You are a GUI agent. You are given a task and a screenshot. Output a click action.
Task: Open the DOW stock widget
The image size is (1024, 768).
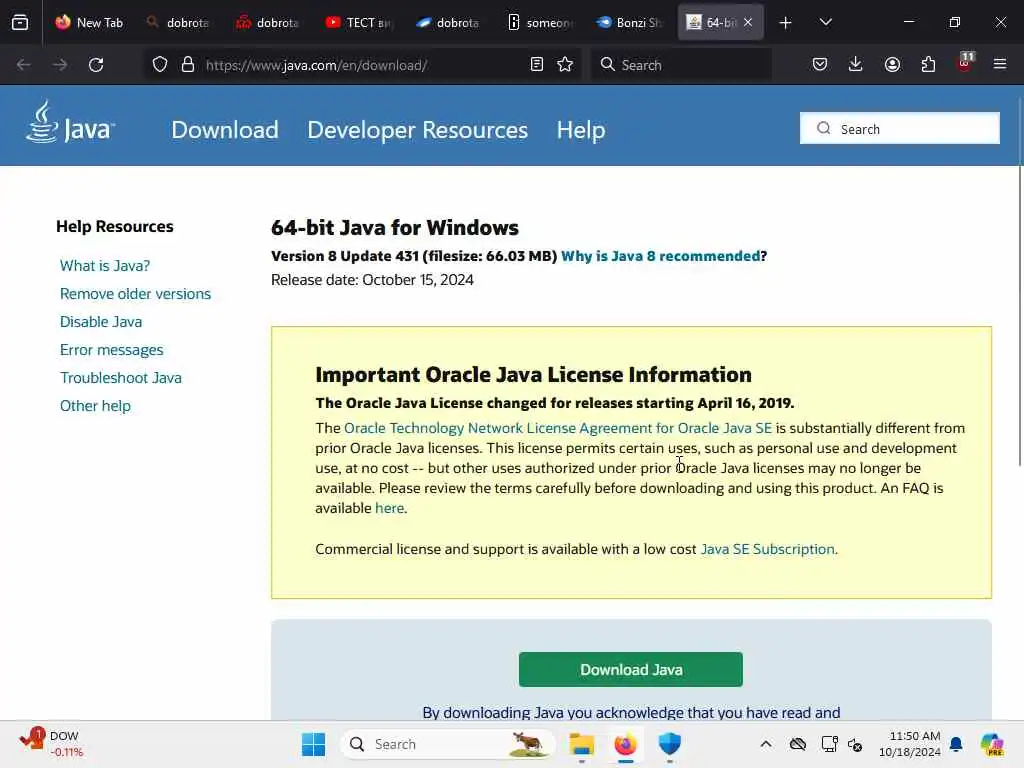(51, 744)
